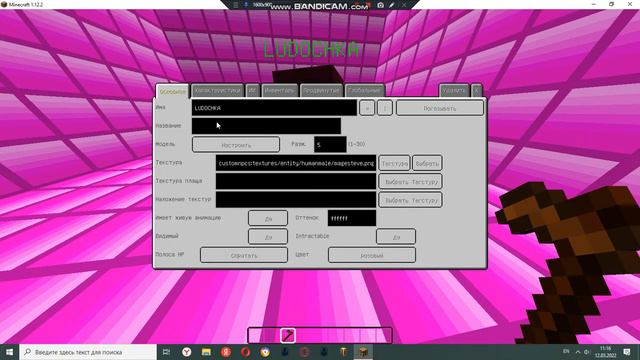Screen dimensions: 640x360
Task: Click the Bandicam microphone icon
Action: pyautogui.click(x=246, y=5)
